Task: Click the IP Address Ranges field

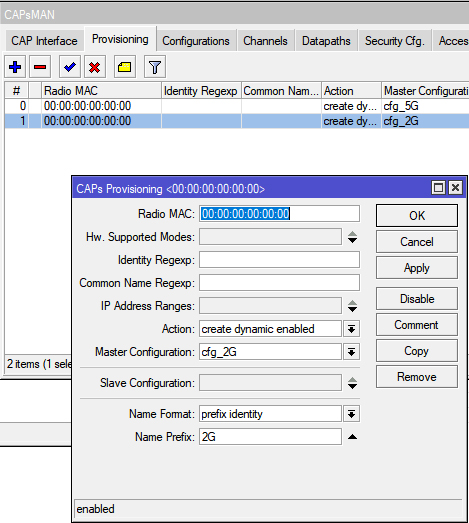Action: tap(271, 306)
